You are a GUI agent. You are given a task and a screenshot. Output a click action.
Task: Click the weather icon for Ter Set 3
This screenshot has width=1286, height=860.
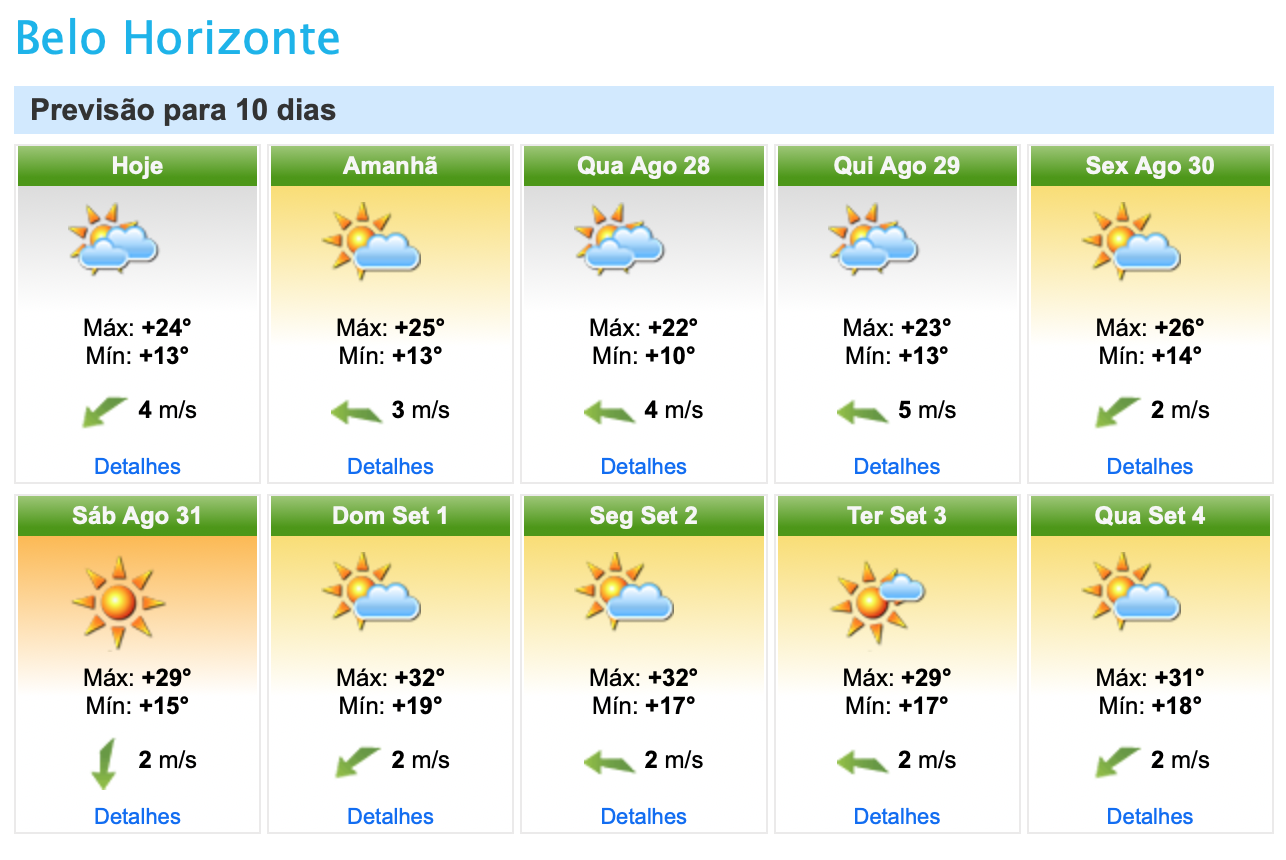876,598
